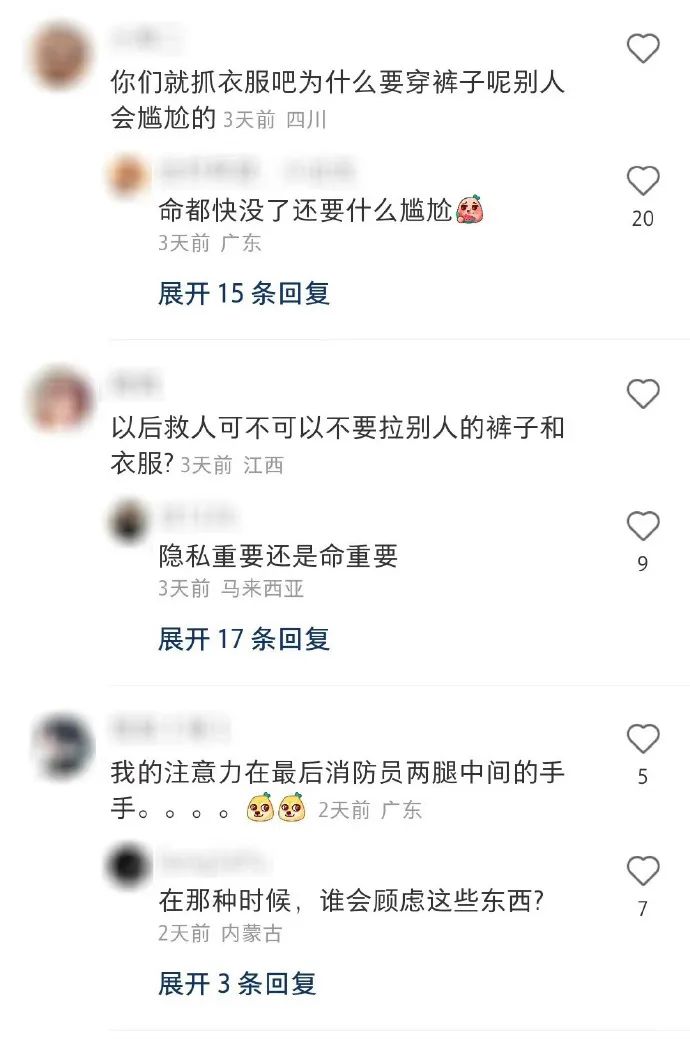Like the Jiangxi comment about pulling pants
The height and width of the screenshot is (1039, 690).
pos(643,394)
